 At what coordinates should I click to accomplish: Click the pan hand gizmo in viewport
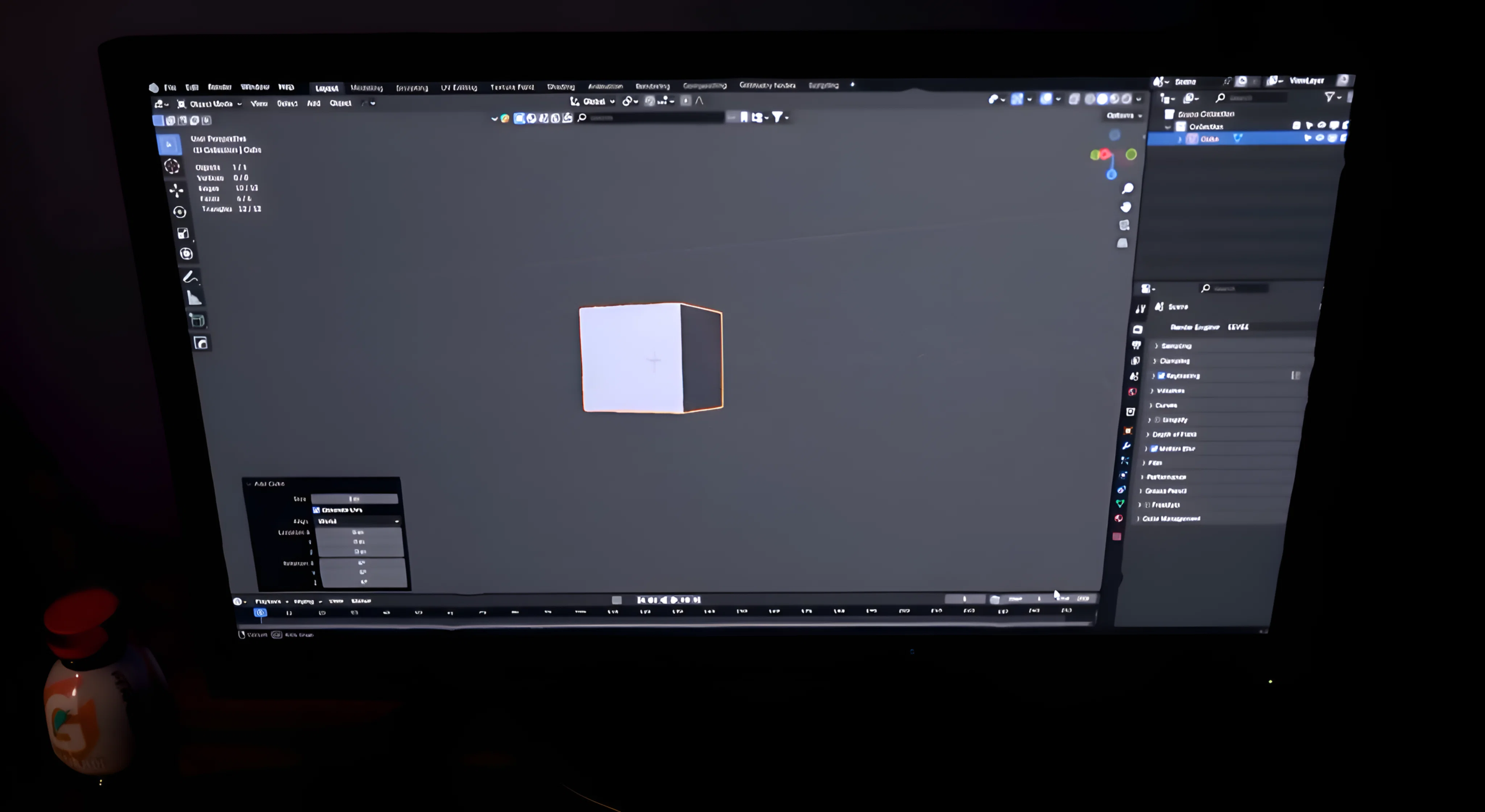(x=1126, y=207)
